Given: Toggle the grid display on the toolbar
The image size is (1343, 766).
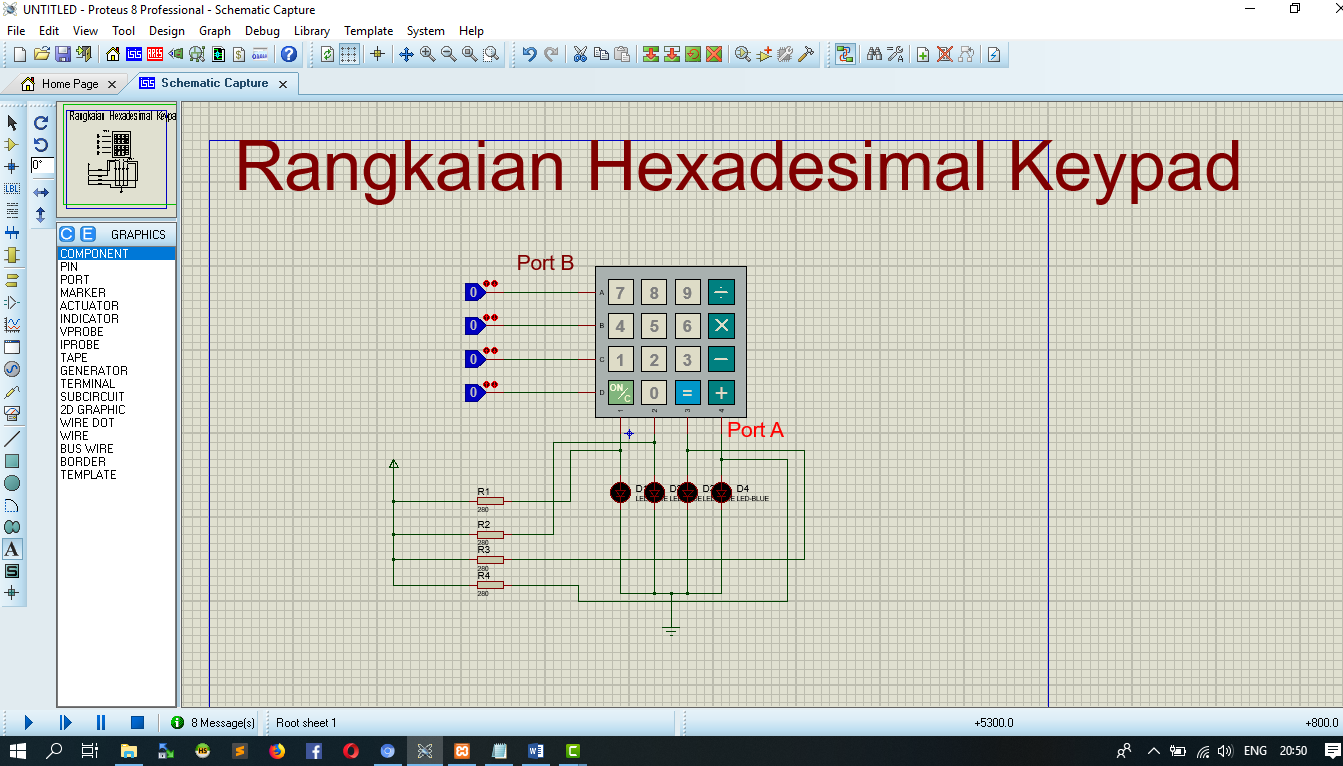Looking at the screenshot, I should coord(349,54).
